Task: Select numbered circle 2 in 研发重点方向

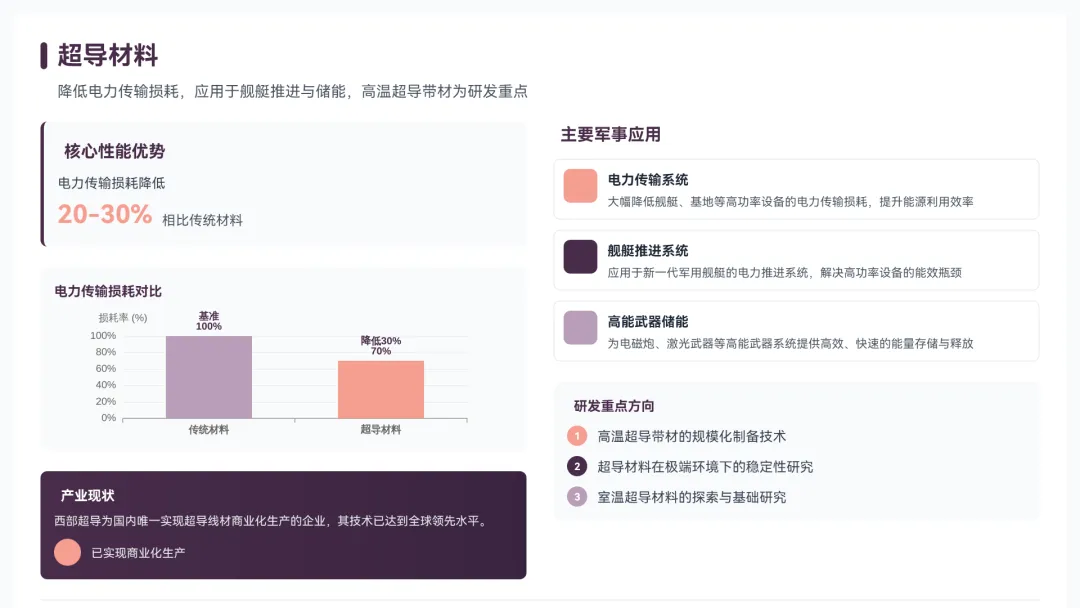Action: tap(577, 466)
